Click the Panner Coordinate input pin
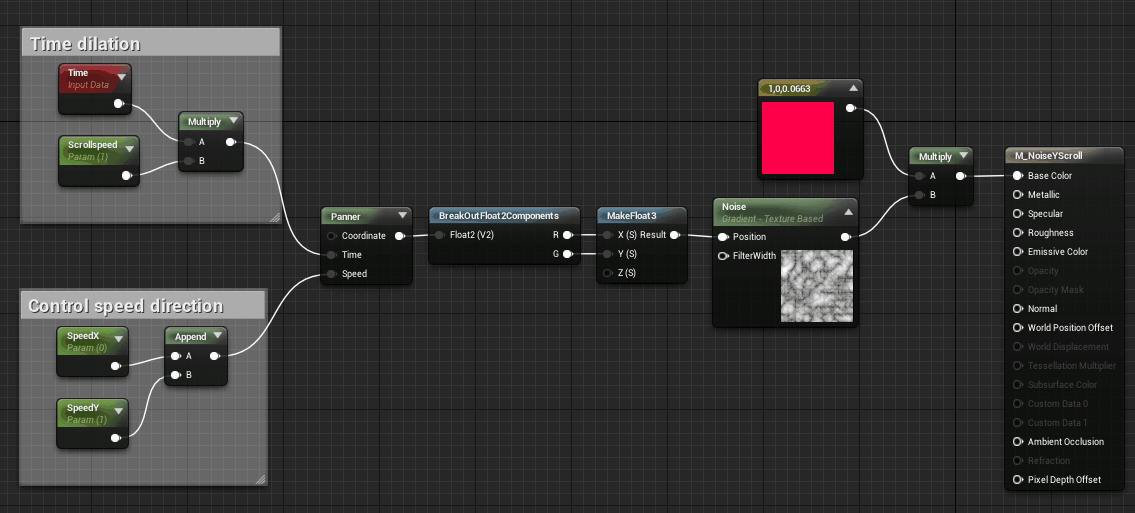The height and width of the screenshot is (513, 1135). 332,236
